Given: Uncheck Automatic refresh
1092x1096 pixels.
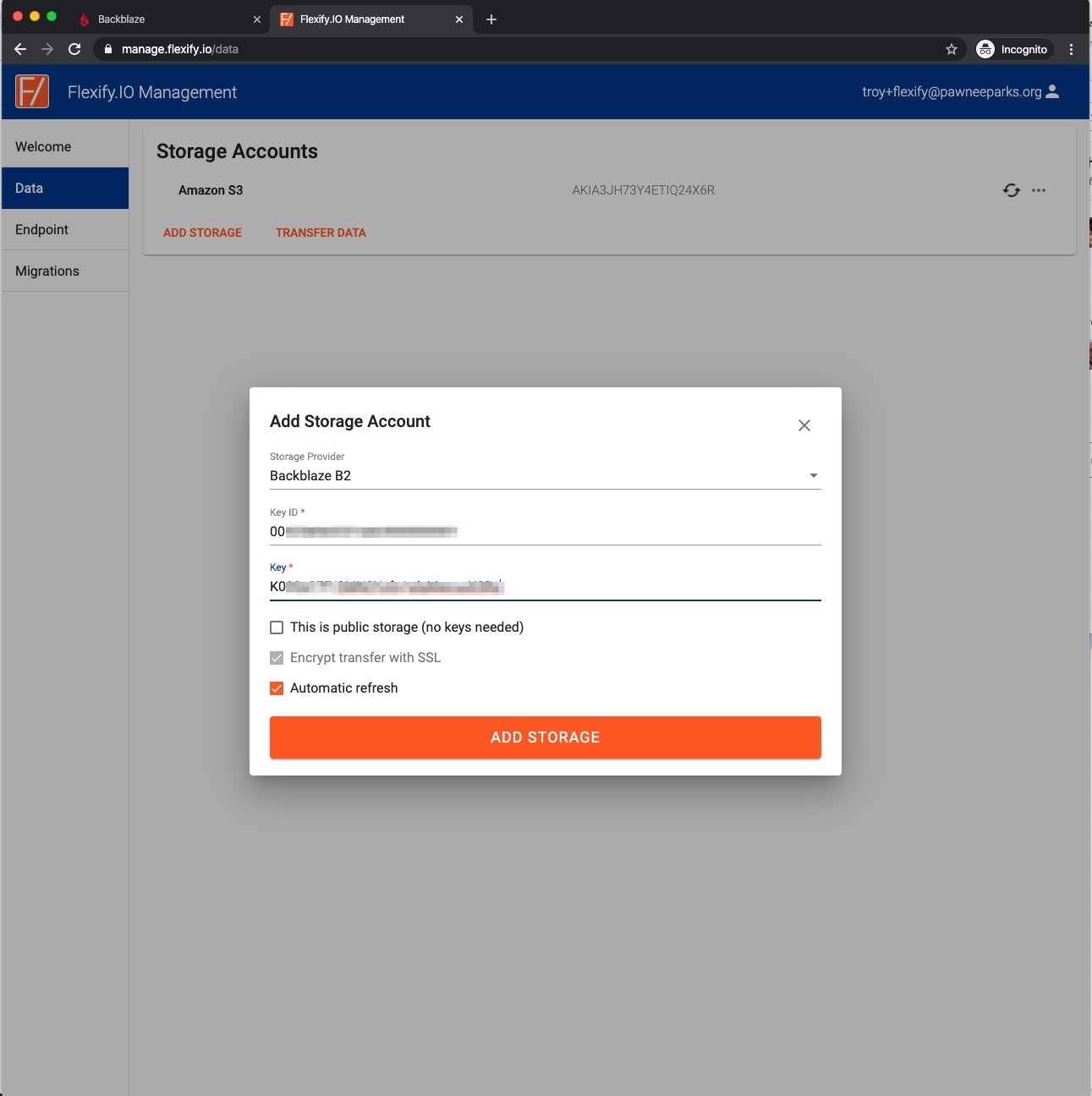Looking at the screenshot, I should pyautogui.click(x=277, y=688).
